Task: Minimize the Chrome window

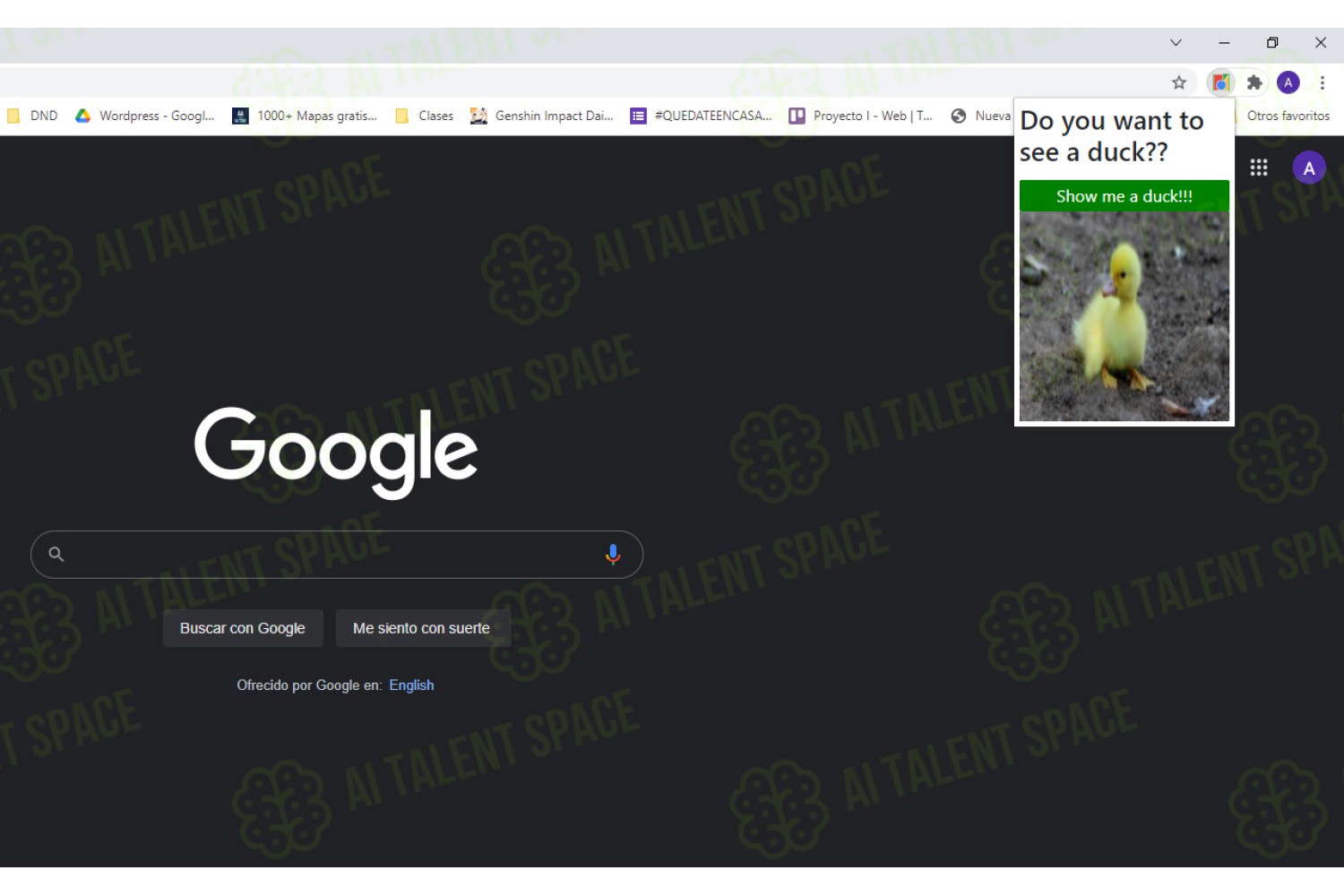Action: click(x=1224, y=42)
